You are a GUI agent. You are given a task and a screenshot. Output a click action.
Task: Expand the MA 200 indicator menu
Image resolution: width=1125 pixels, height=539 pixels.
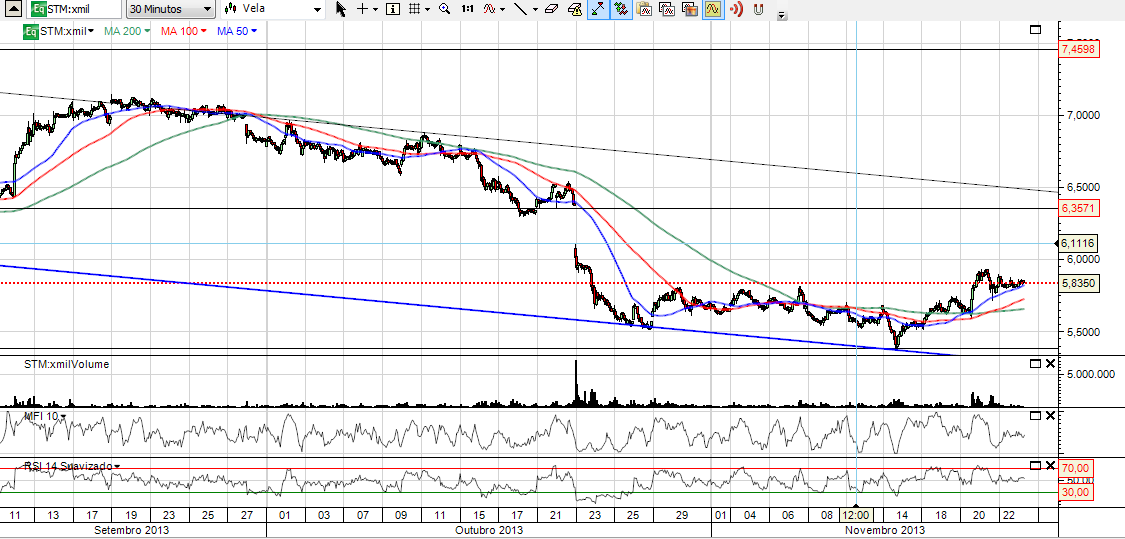(147, 31)
